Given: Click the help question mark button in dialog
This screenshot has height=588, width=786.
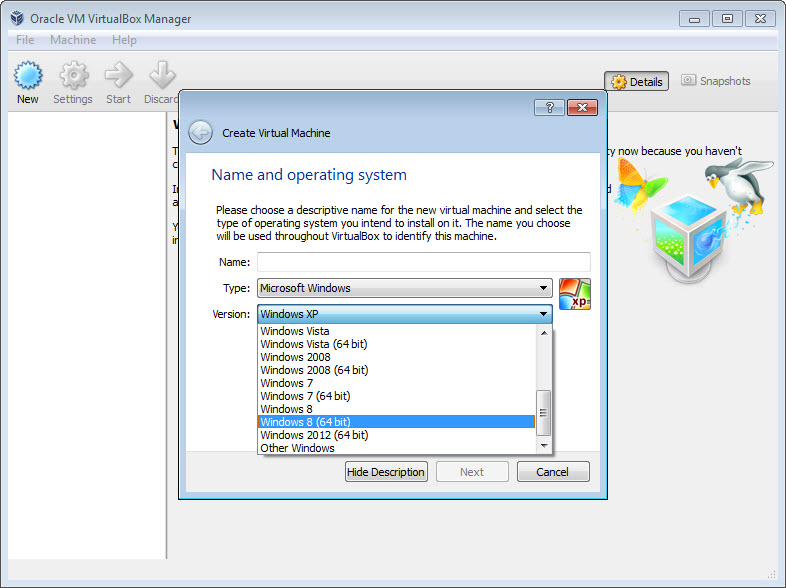Looking at the screenshot, I should coord(549,107).
